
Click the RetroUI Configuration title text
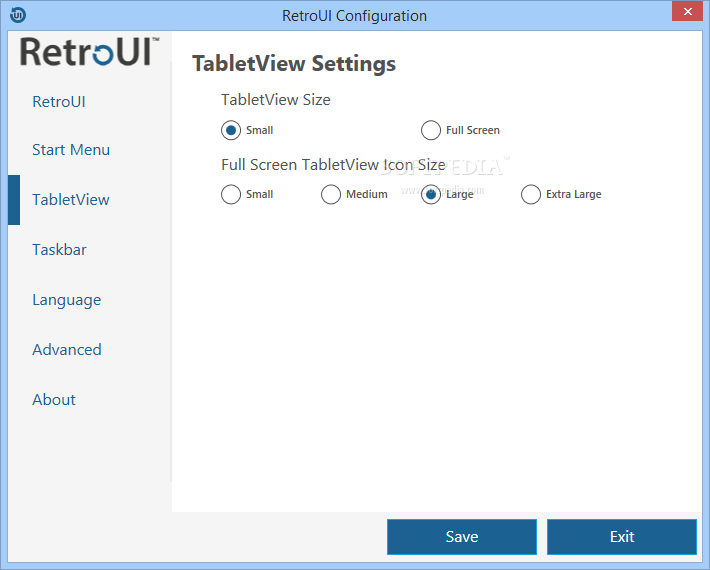[x=355, y=16]
